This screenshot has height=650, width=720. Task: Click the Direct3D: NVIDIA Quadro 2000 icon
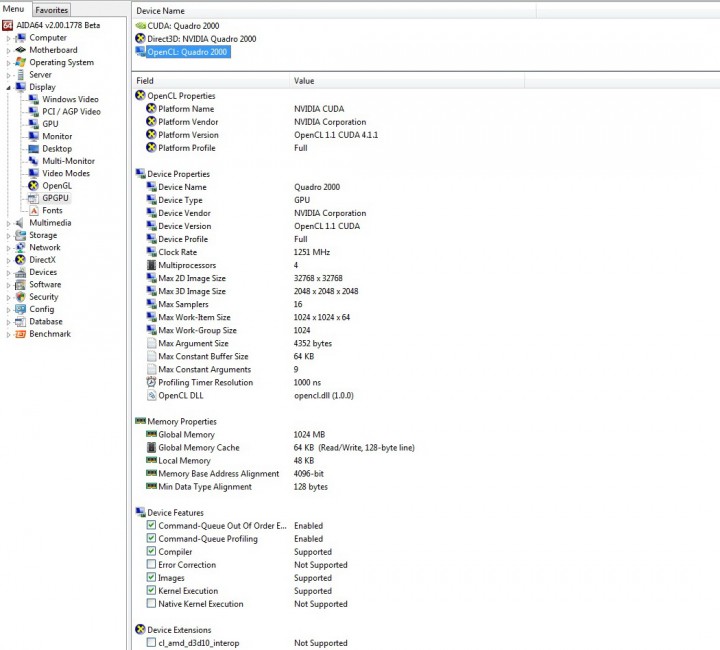(x=141, y=39)
